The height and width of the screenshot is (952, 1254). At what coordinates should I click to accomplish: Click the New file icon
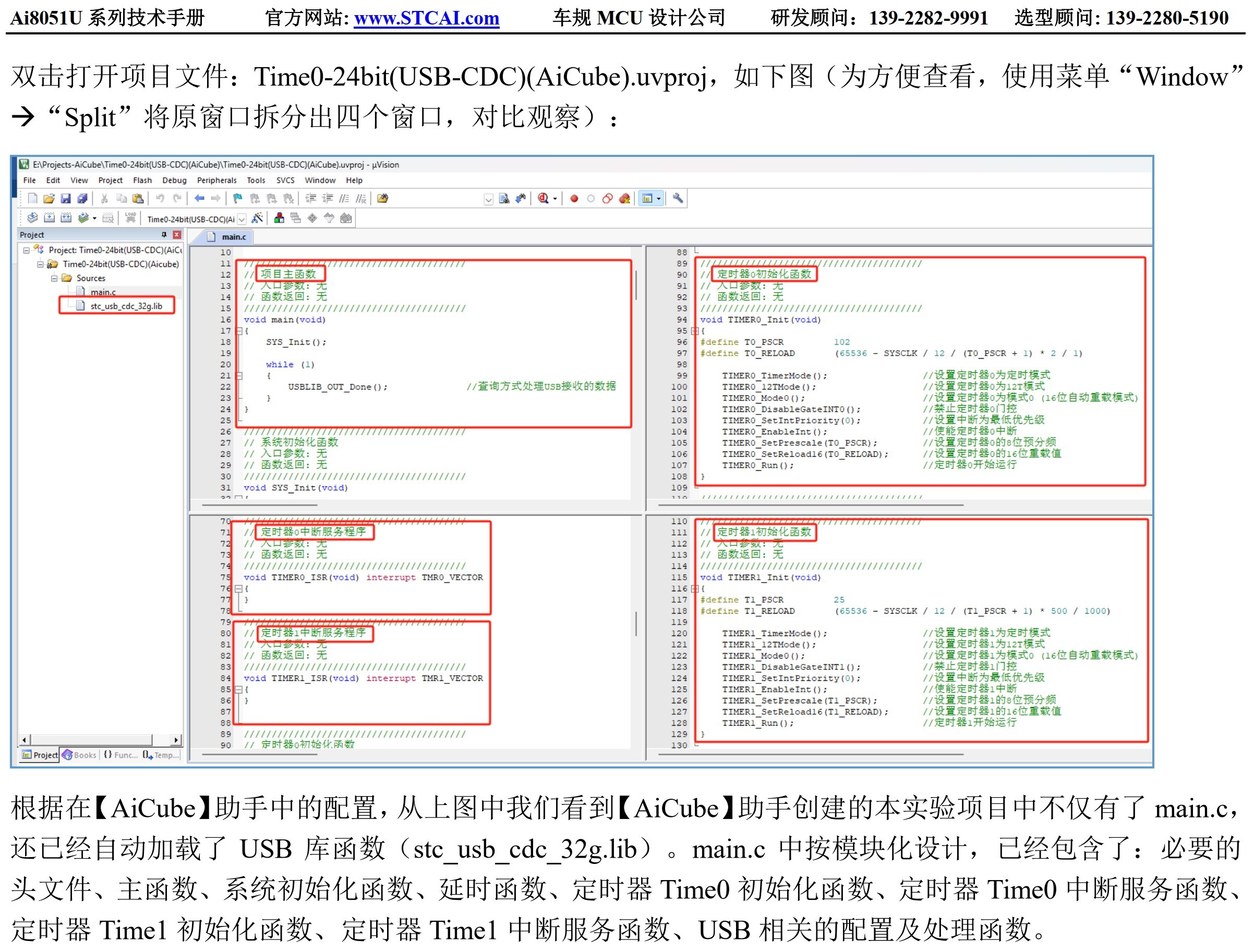(x=32, y=198)
